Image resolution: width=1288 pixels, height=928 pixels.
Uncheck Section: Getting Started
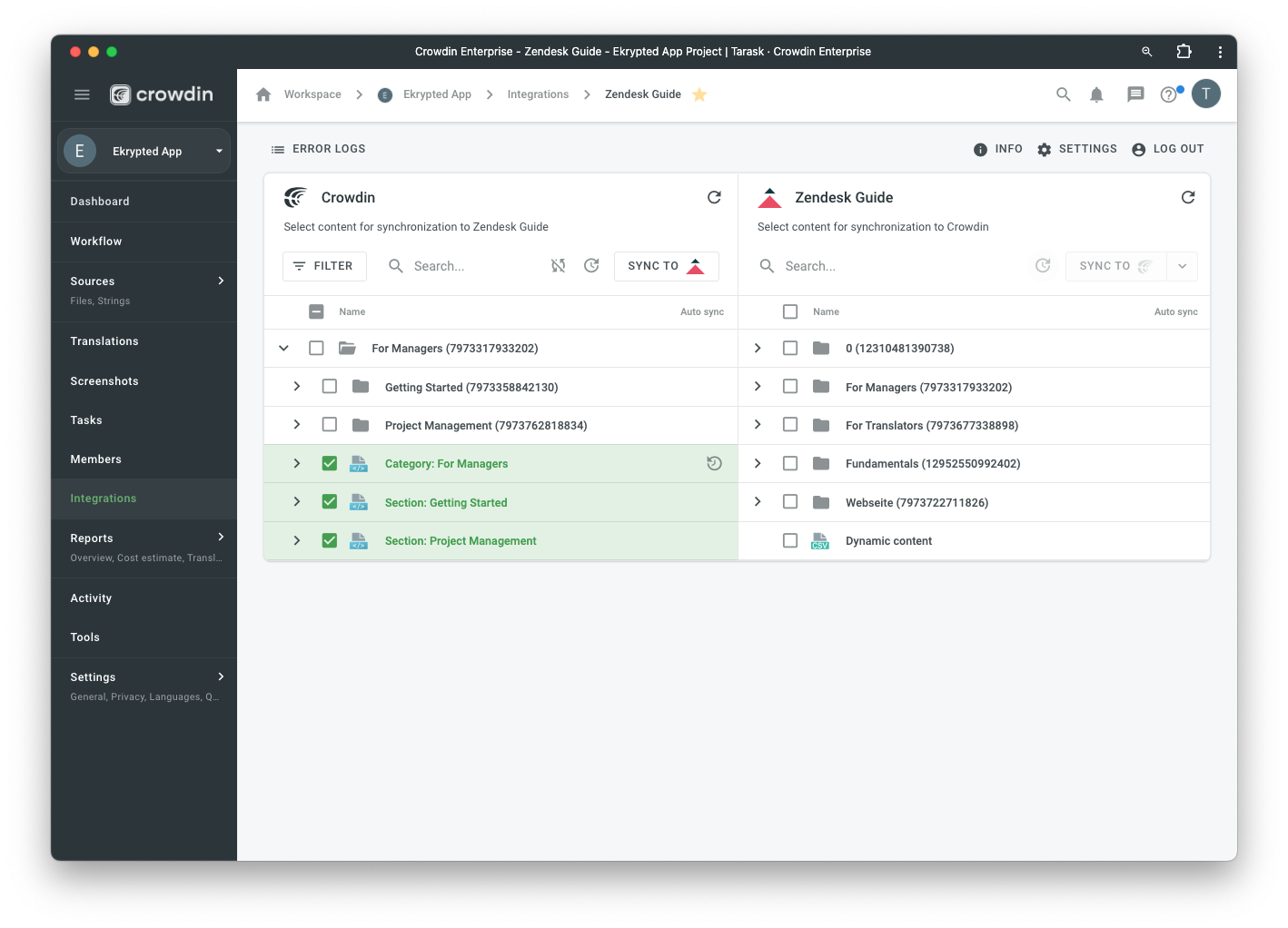click(330, 502)
